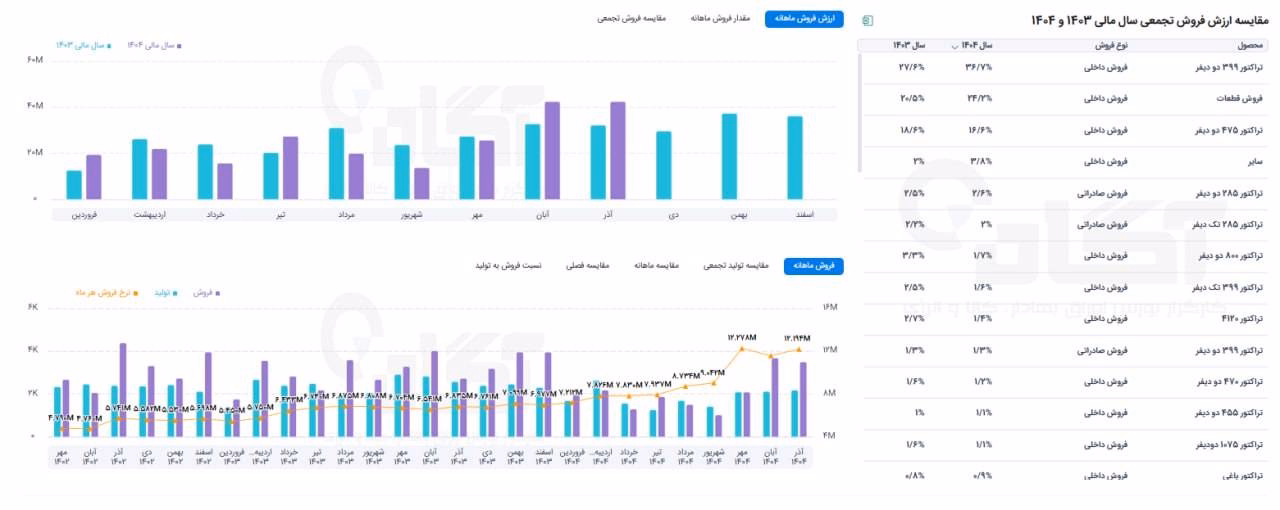Select the مقایسه ماهانه tab
Image resolution: width=1280 pixels, height=510 pixels.
point(657,266)
